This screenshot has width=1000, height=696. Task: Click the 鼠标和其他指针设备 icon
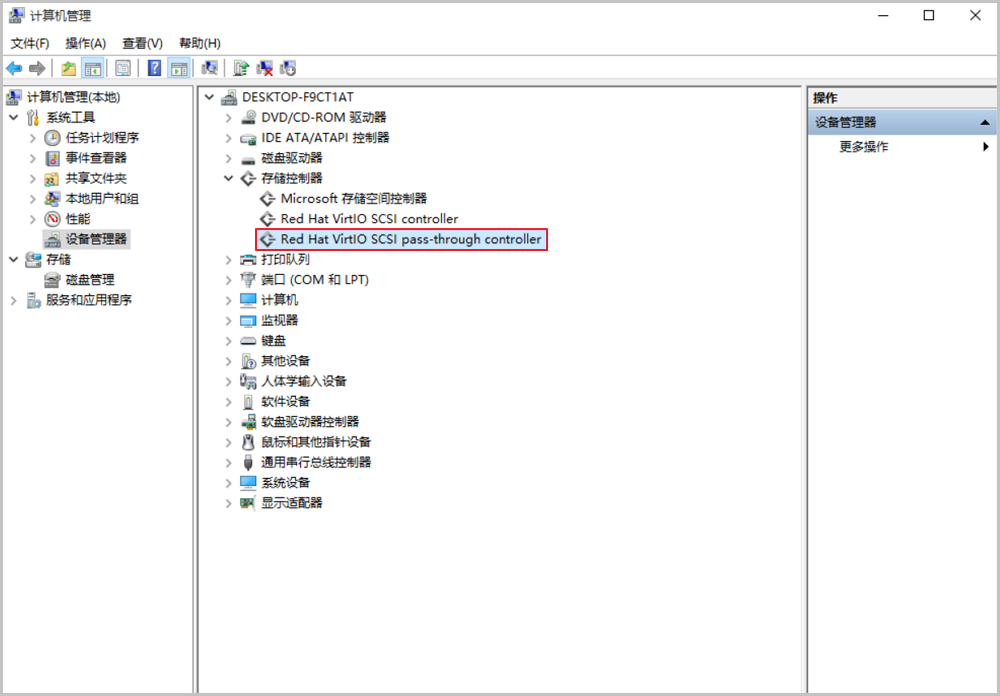pyautogui.click(x=247, y=442)
